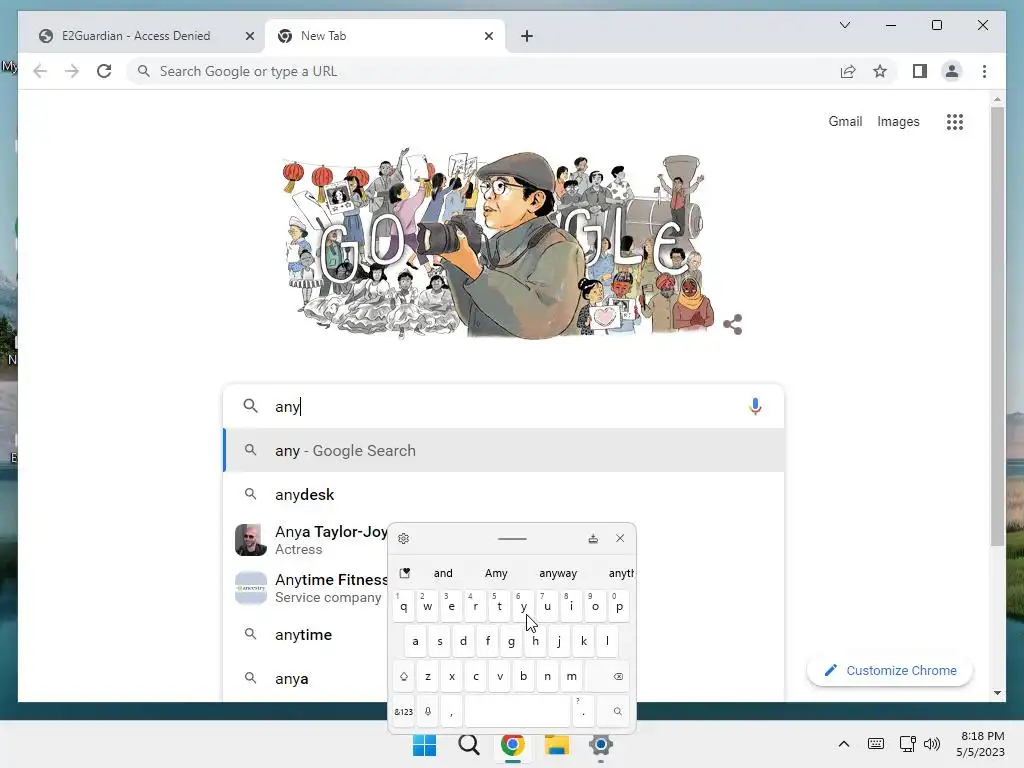The width and height of the screenshot is (1024, 768).
Task: Open the emoji and clipboard panel
Action: (x=405, y=573)
